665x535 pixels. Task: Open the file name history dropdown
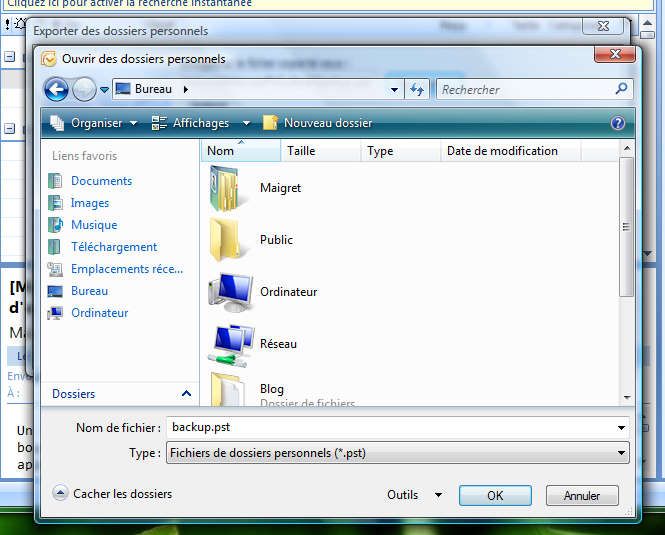point(621,428)
